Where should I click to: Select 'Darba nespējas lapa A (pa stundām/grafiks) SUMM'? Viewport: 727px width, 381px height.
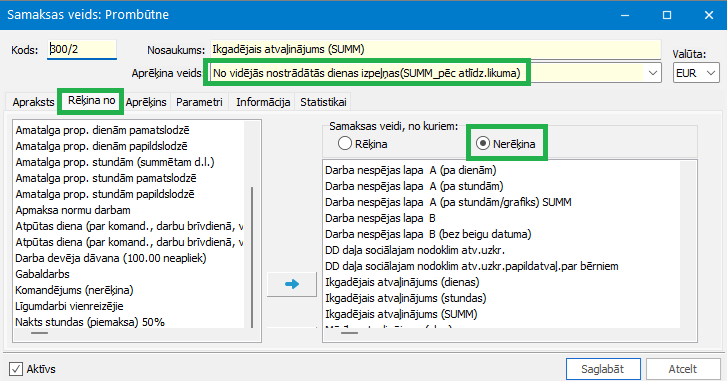click(x=448, y=202)
